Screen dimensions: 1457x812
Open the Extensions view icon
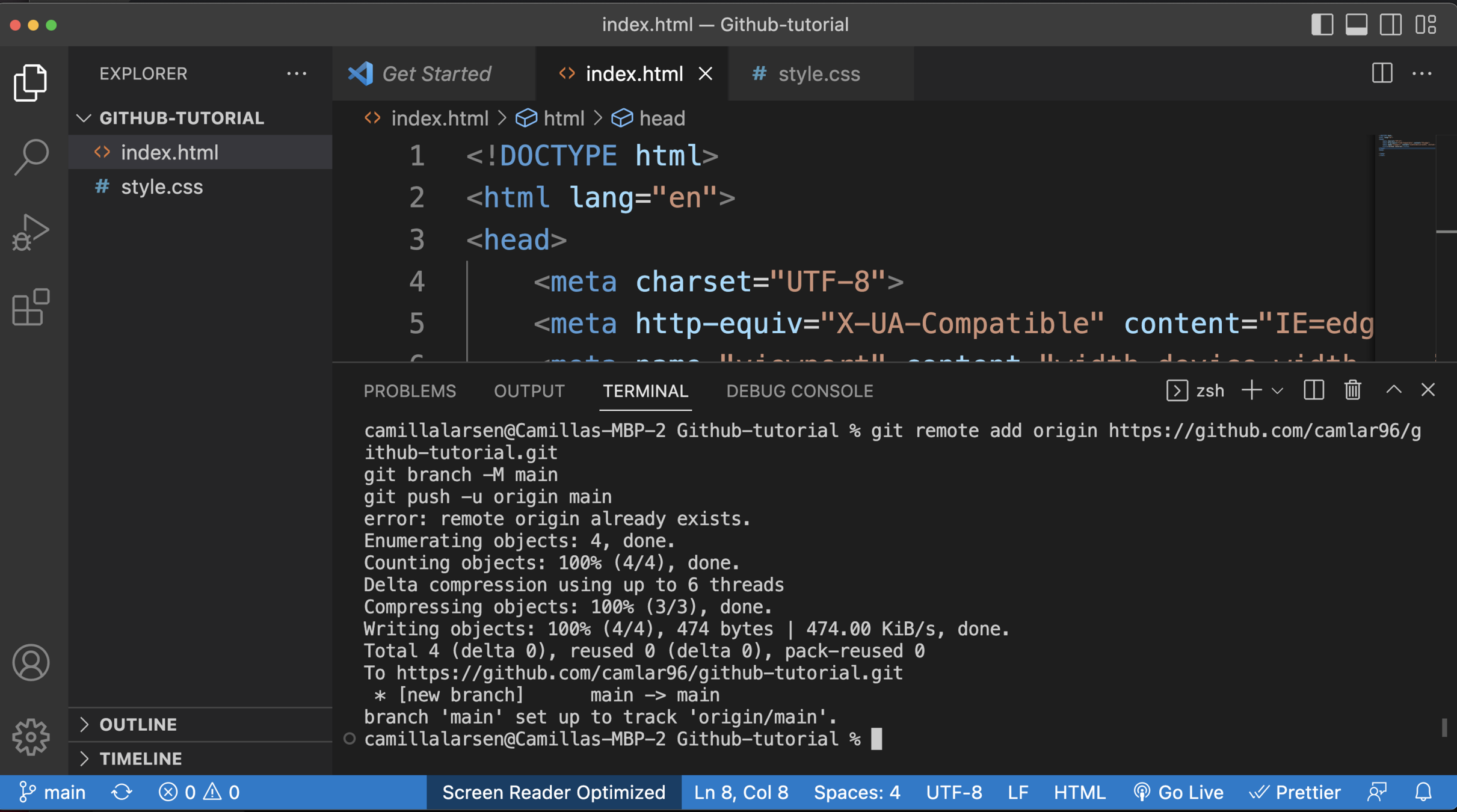pyautogui.click(x=30, y=307)
